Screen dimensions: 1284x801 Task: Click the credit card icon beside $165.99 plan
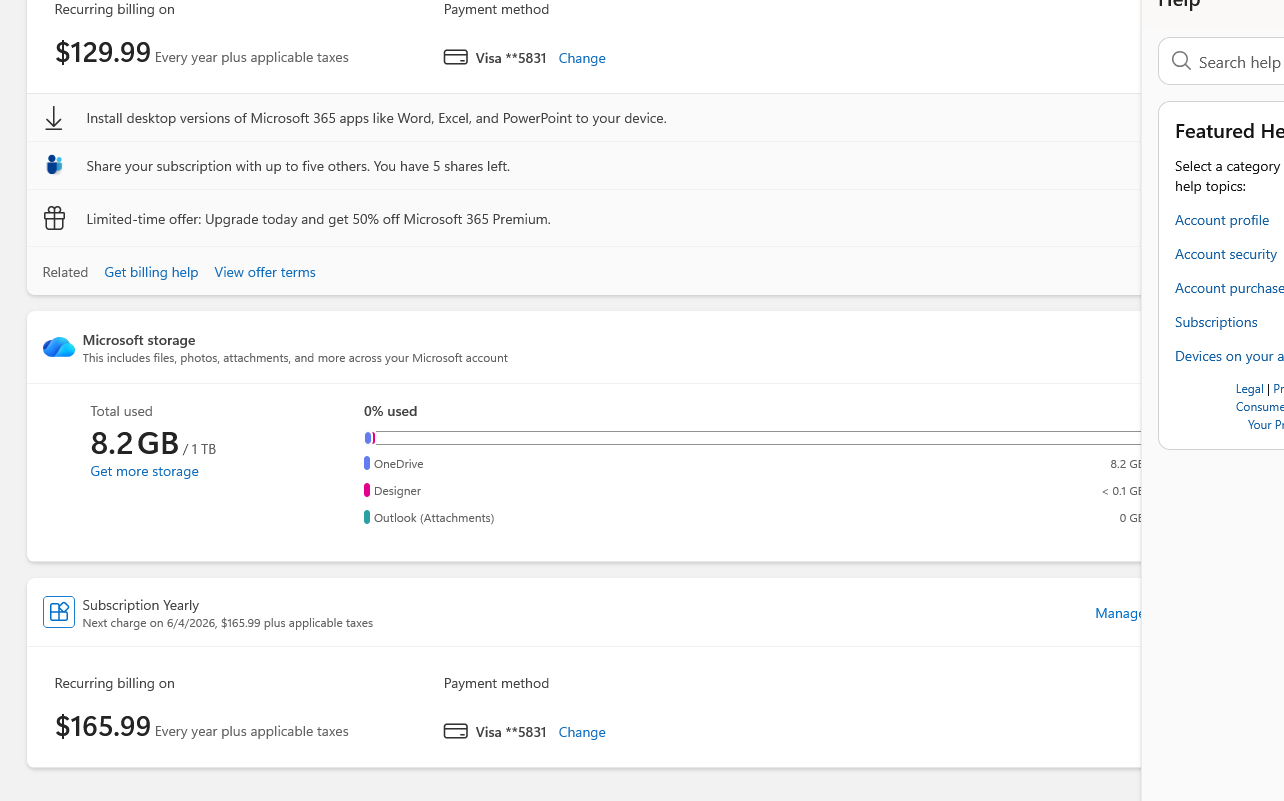pos(455,731)
